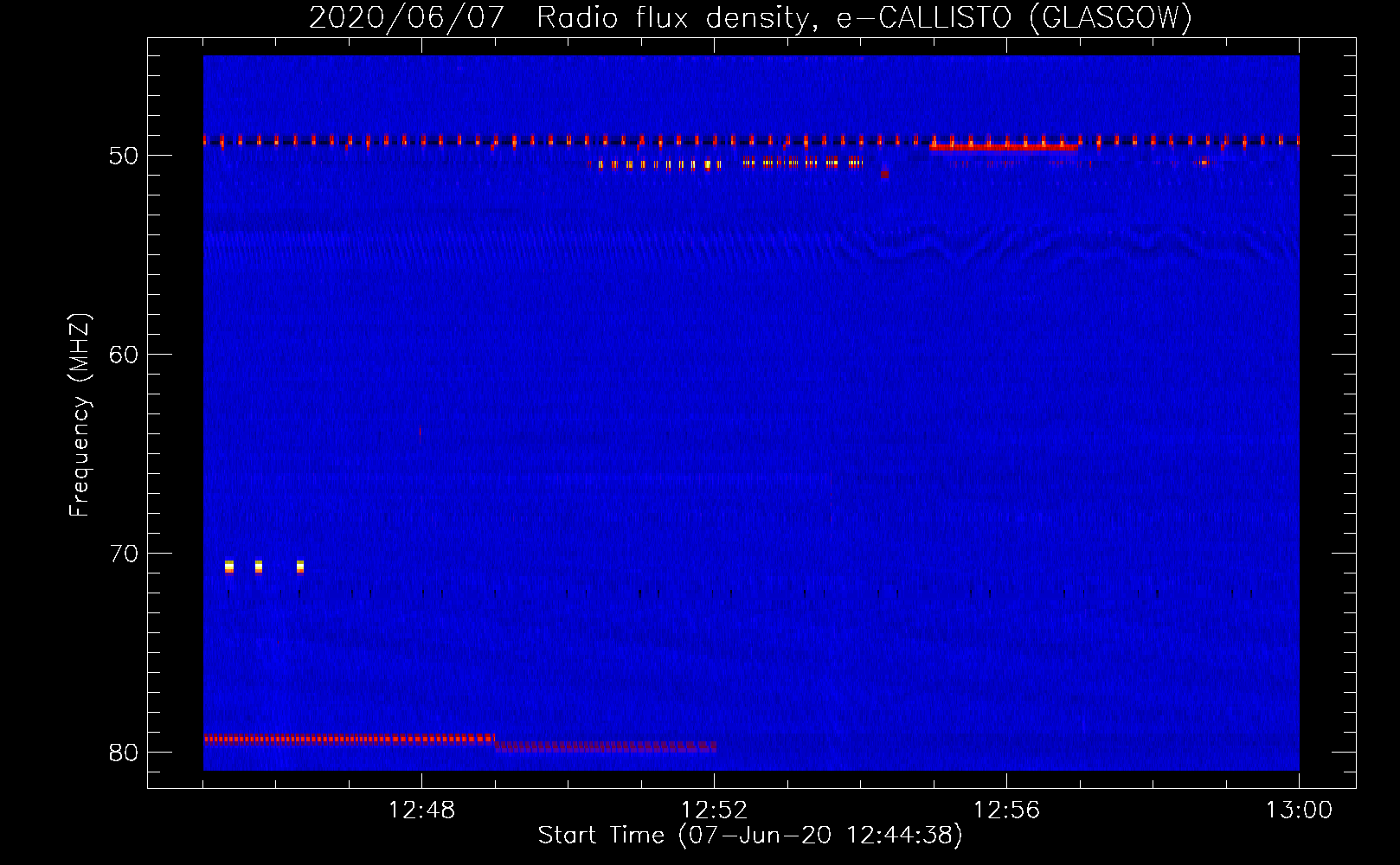The width and height of the screenshot is (1400, 865).
Task: Click the 60 MHz frequency tick label
Action: (124, 355)
